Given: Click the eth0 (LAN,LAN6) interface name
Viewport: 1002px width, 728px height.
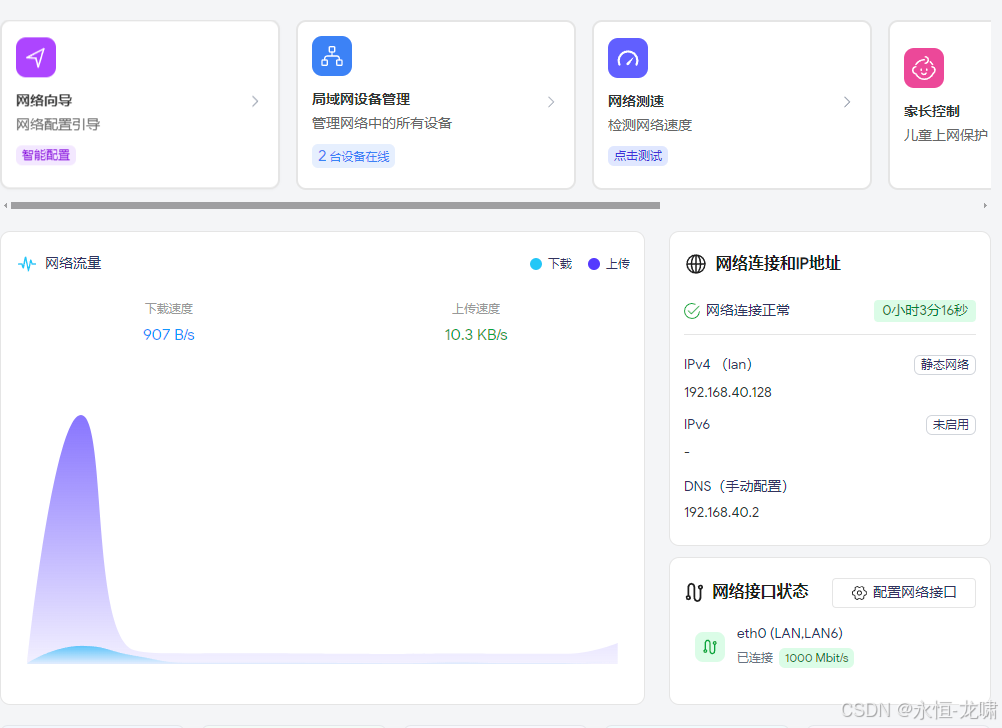Looking at the screenshot, I should [x=790, y=633].
